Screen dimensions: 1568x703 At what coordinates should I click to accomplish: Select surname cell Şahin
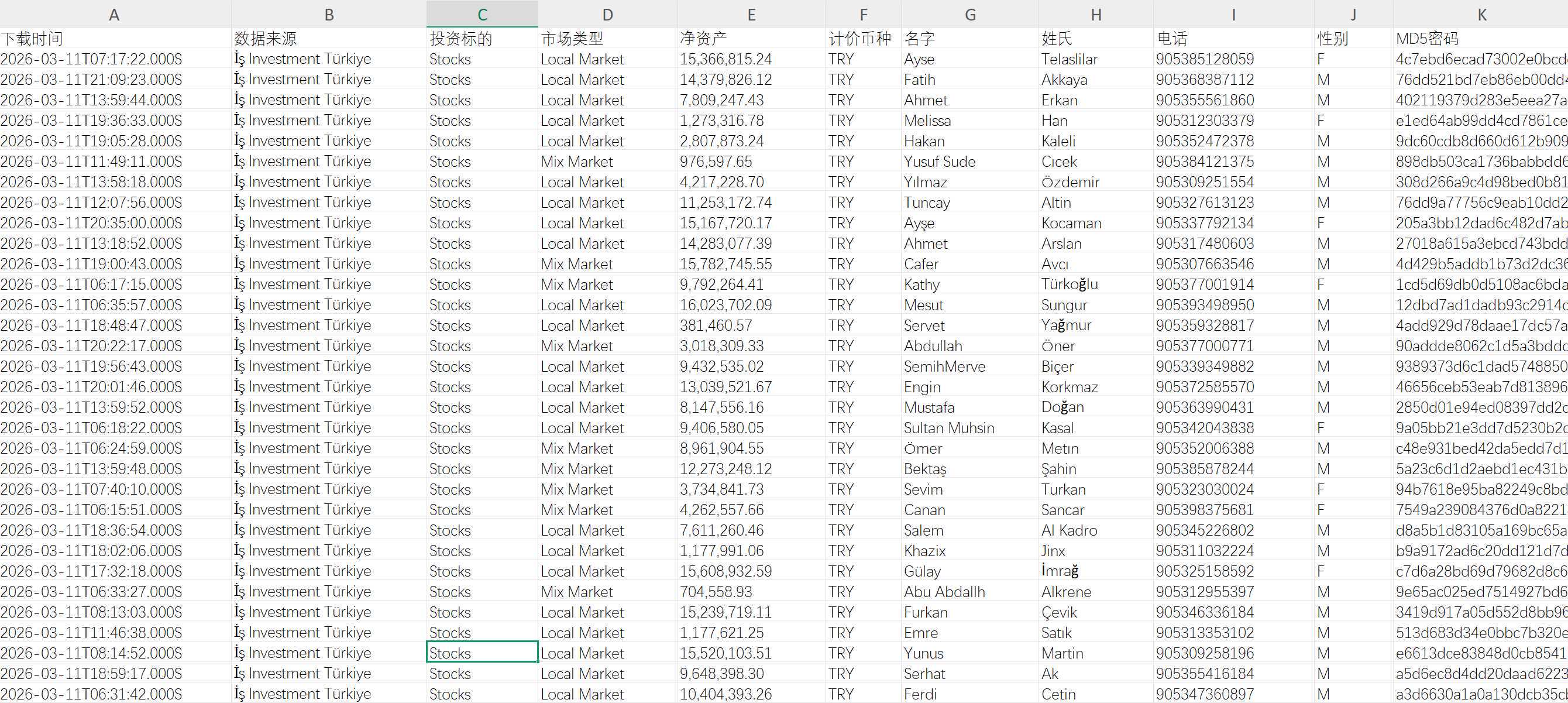click(1096, 469)
